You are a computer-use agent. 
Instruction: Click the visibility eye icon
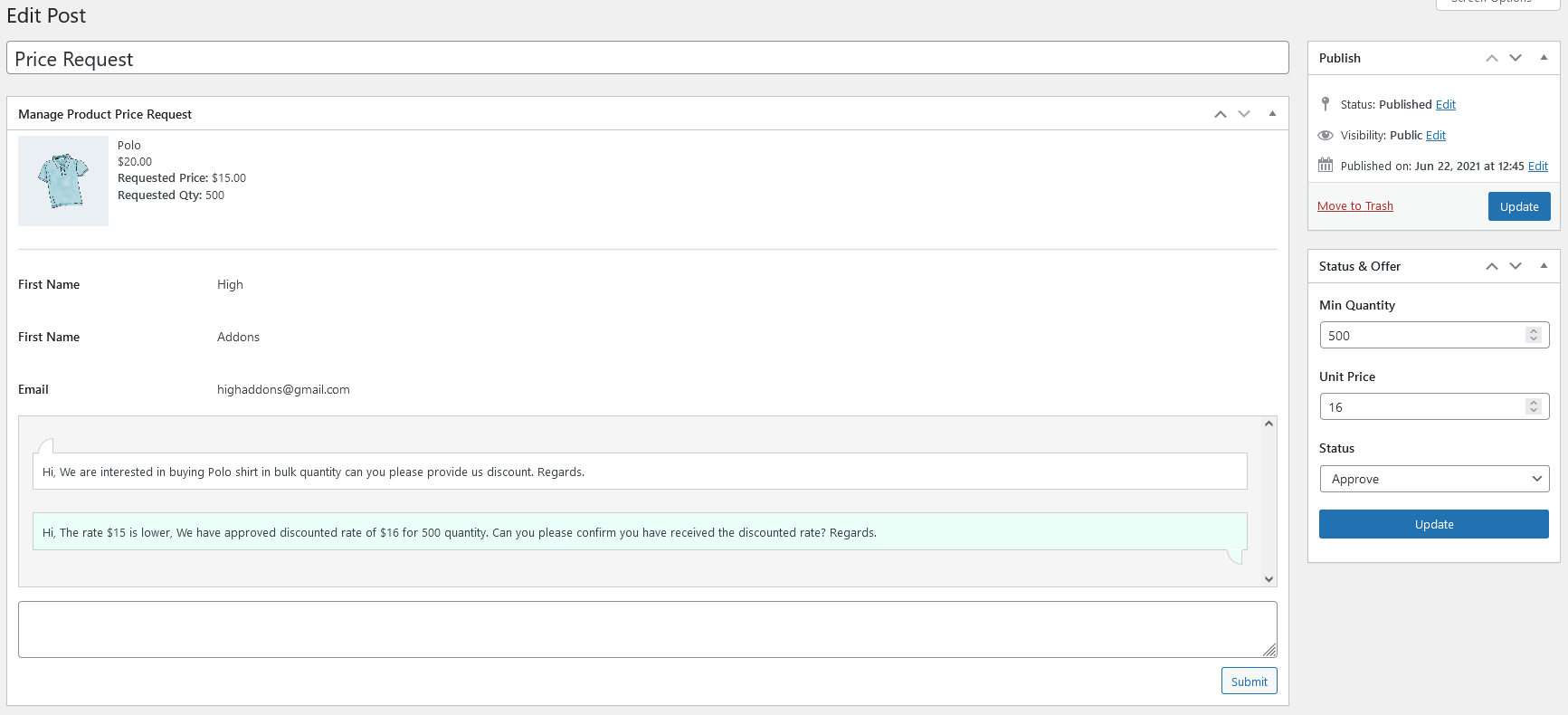(x=1326, y=135)
